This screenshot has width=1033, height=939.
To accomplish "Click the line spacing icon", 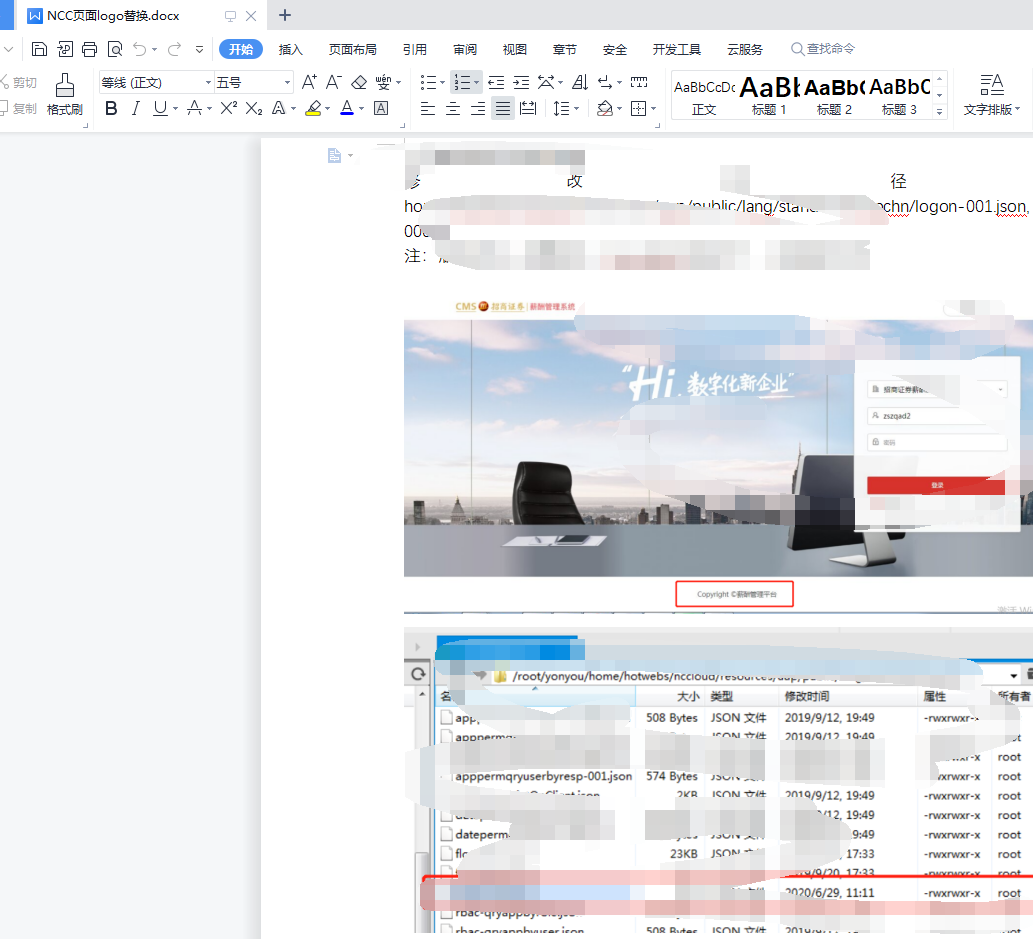I will [x=561, y=108].
